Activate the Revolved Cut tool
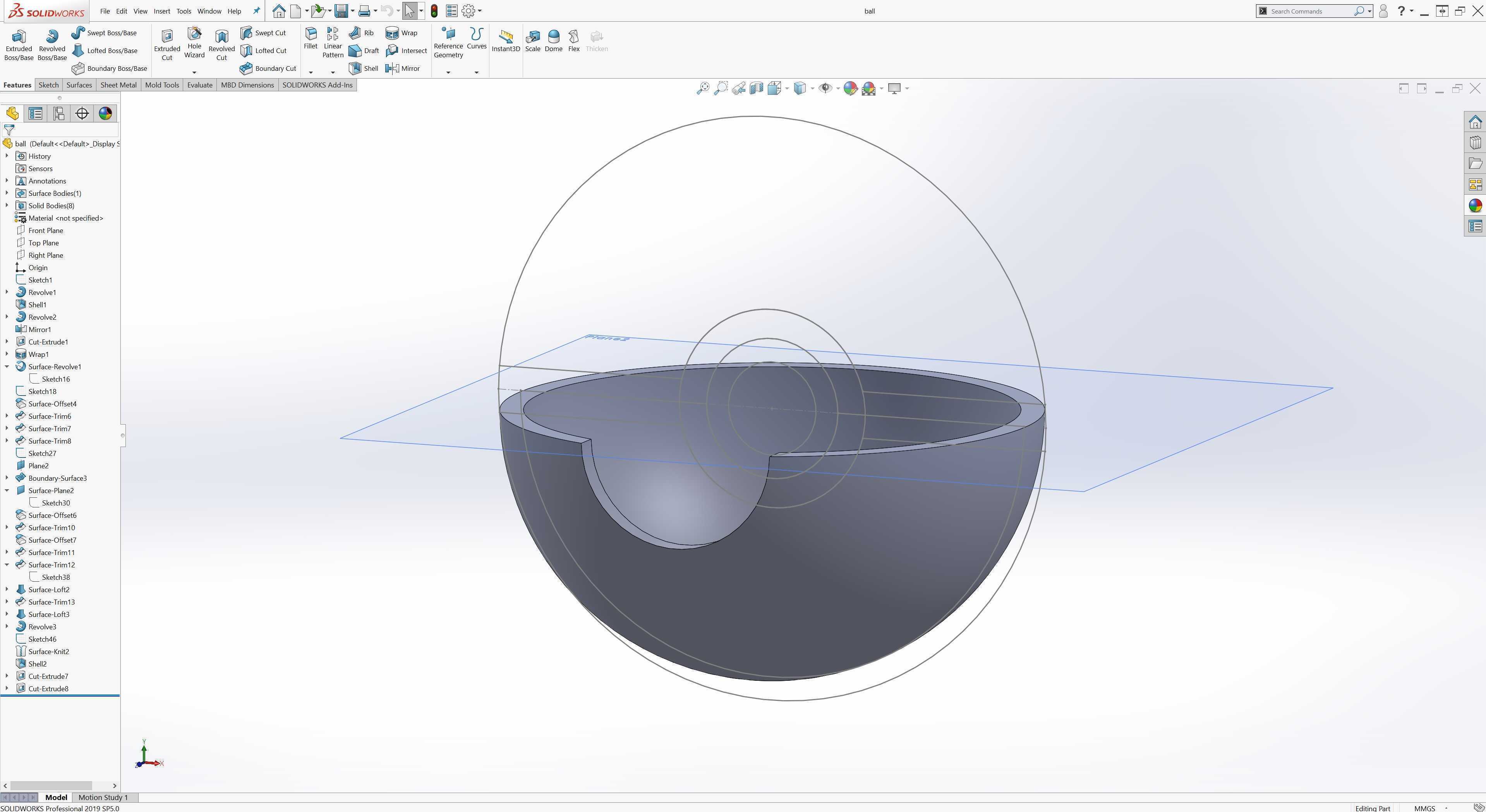Image resolution: width=1486 pixels, height=812 pixels. click(221, 45)
